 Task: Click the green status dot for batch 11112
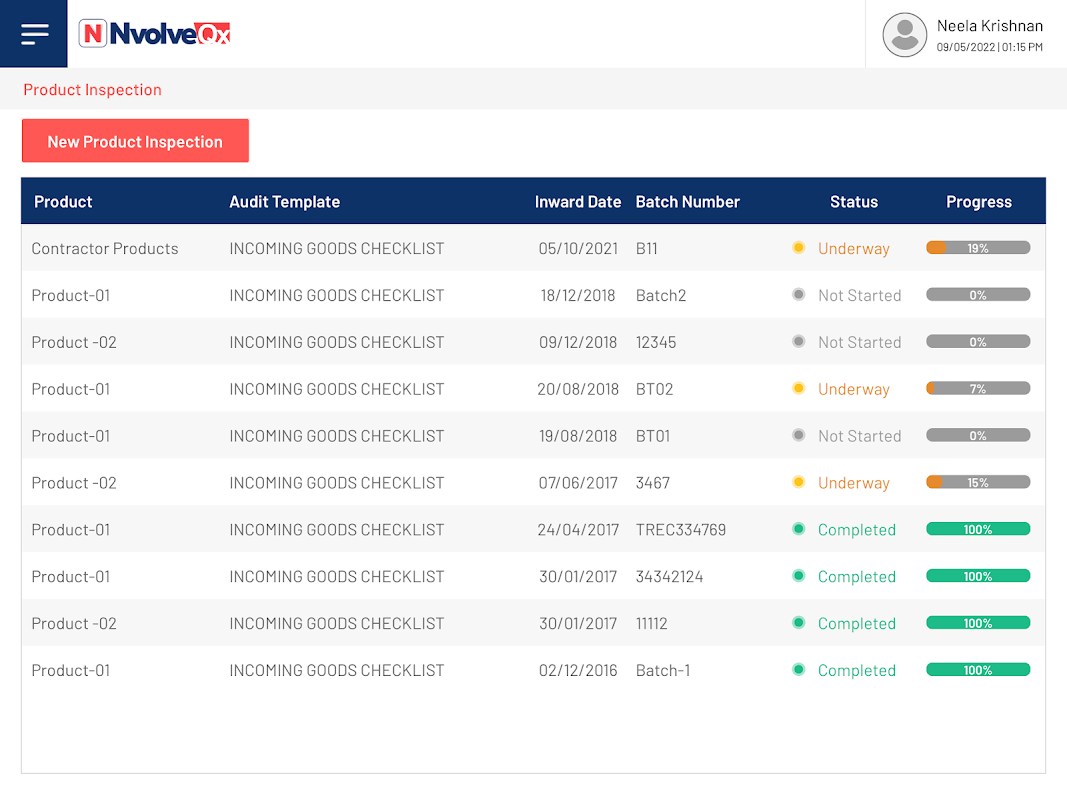(799, 623)
